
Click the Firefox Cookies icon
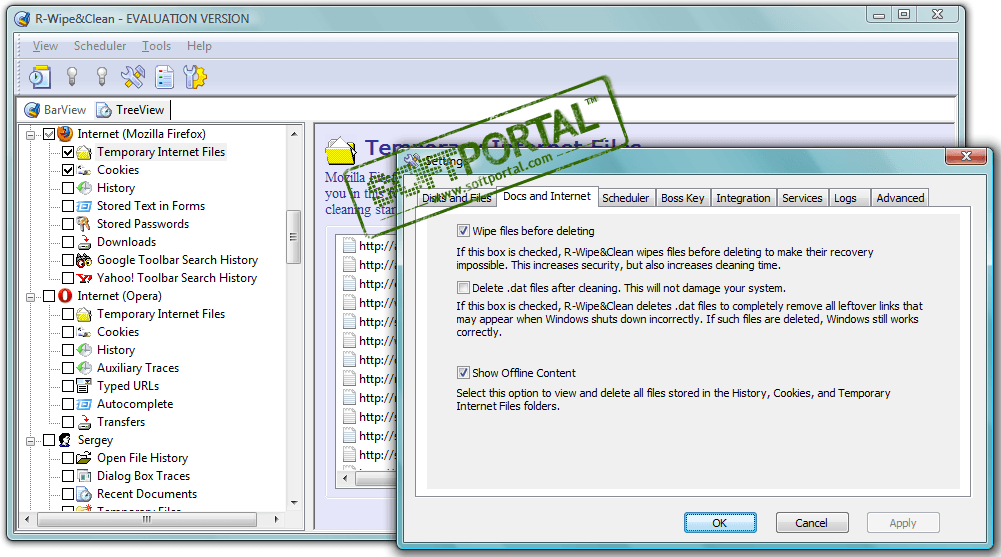84,170
